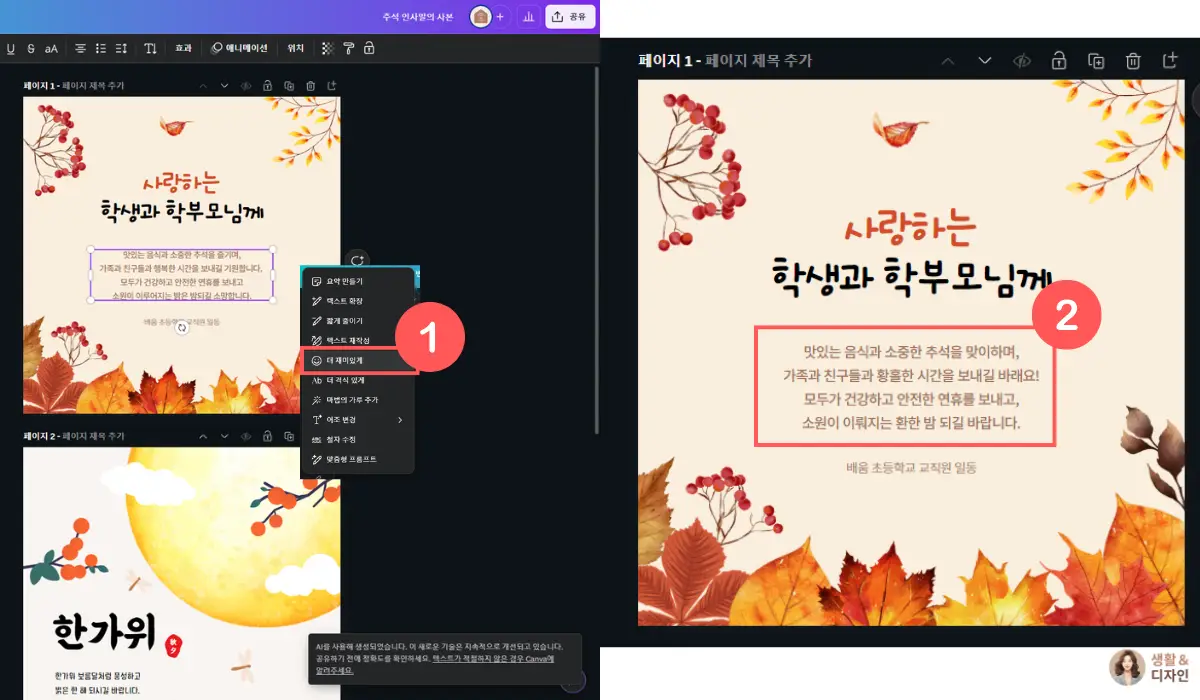Image resolution: width=1200 pixels, height=700 pixels.
Task: Open text alignment options
Action: pos(80,47)
